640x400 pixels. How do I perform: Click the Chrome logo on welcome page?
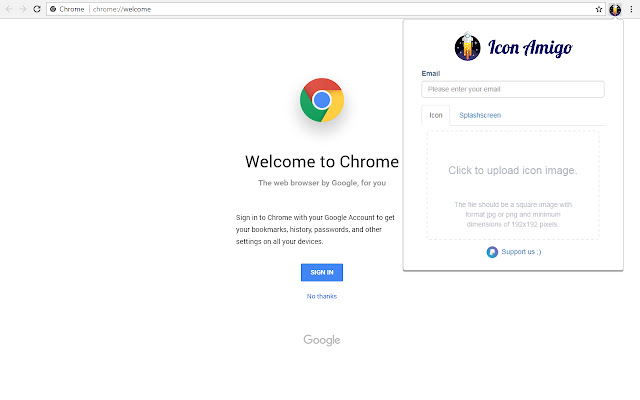pyautogui.click(x=322, y=100)
